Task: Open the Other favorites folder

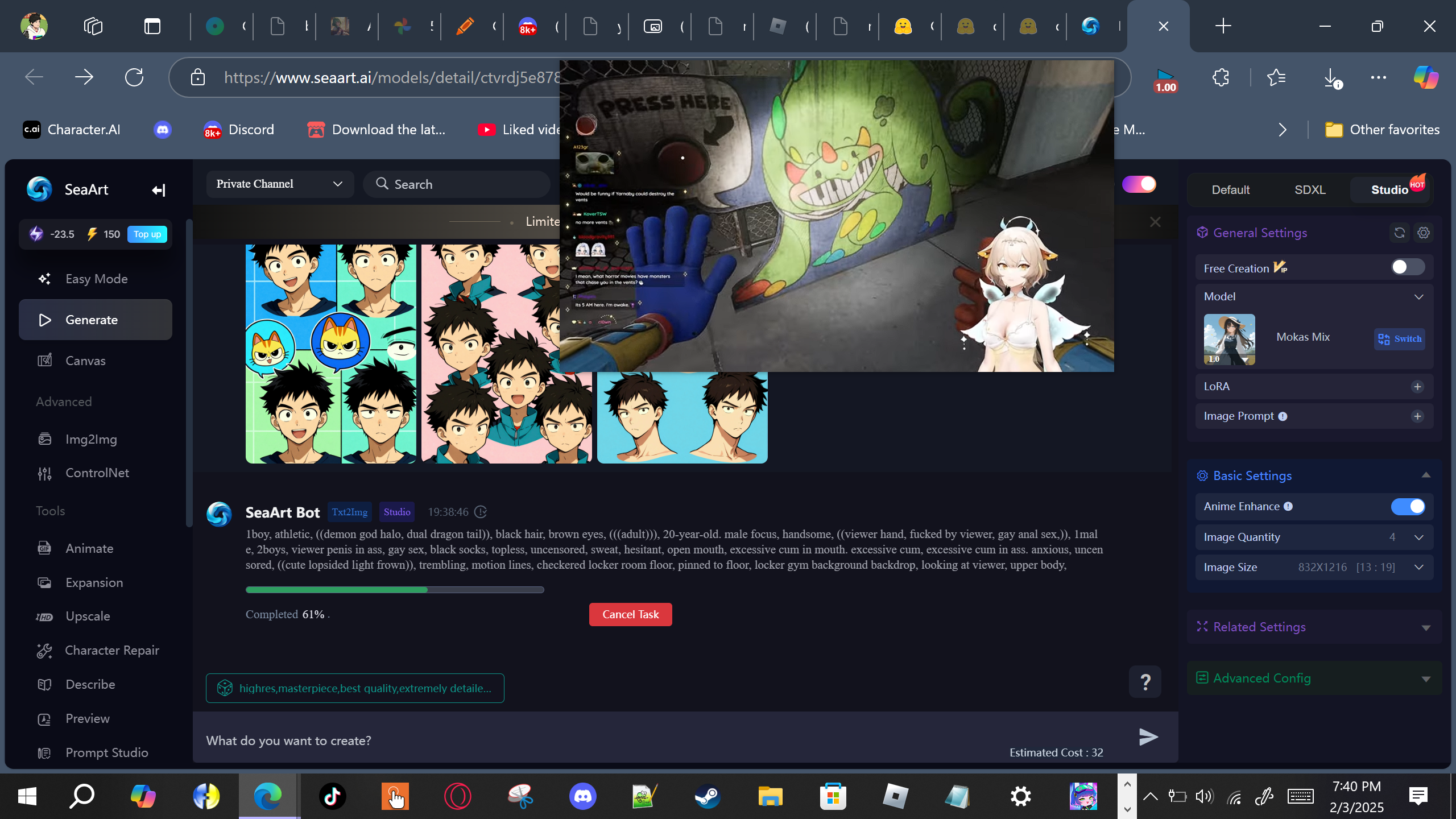Action: pyautogui.click(x=1382, y=130)
